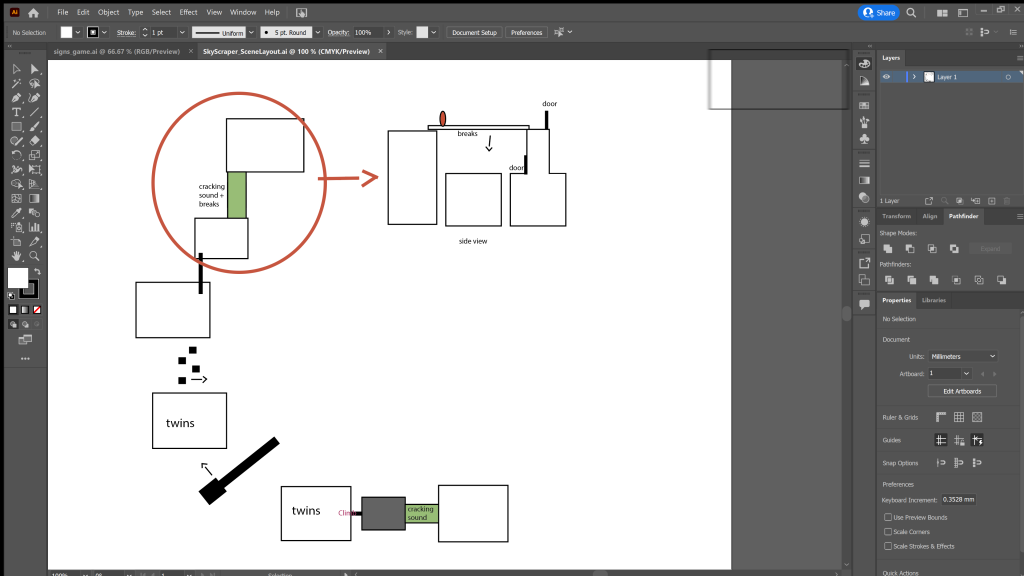Select the Artboard tool
This screenshot has height=576, width=1024.
(x=16, y=242)
